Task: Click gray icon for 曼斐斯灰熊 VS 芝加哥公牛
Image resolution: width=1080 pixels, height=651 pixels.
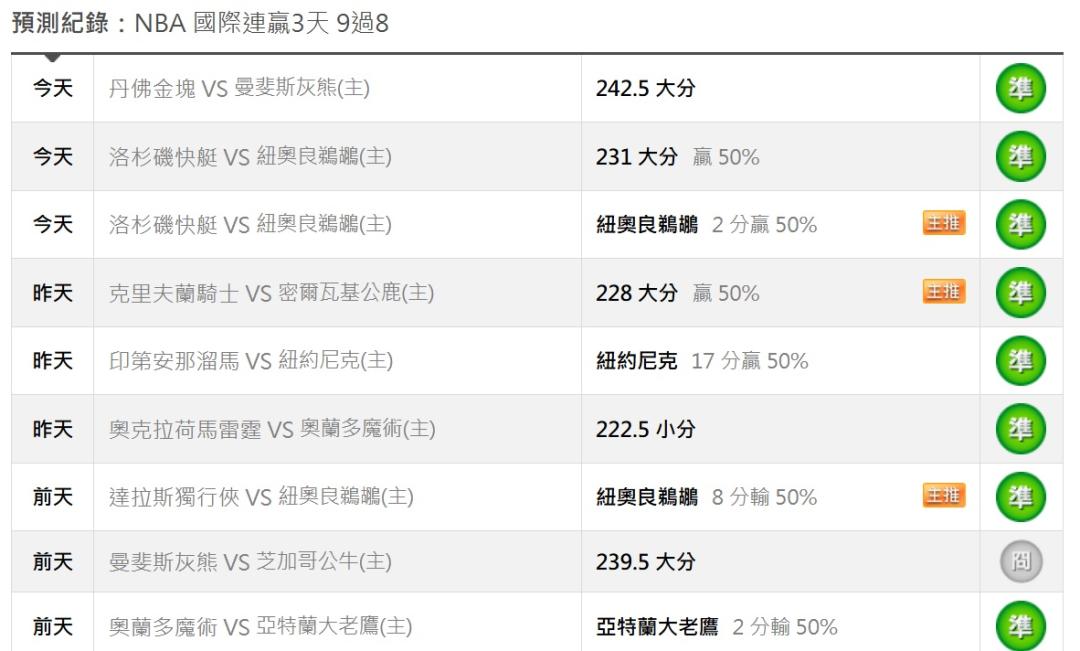Action: tap(1020, 563)
